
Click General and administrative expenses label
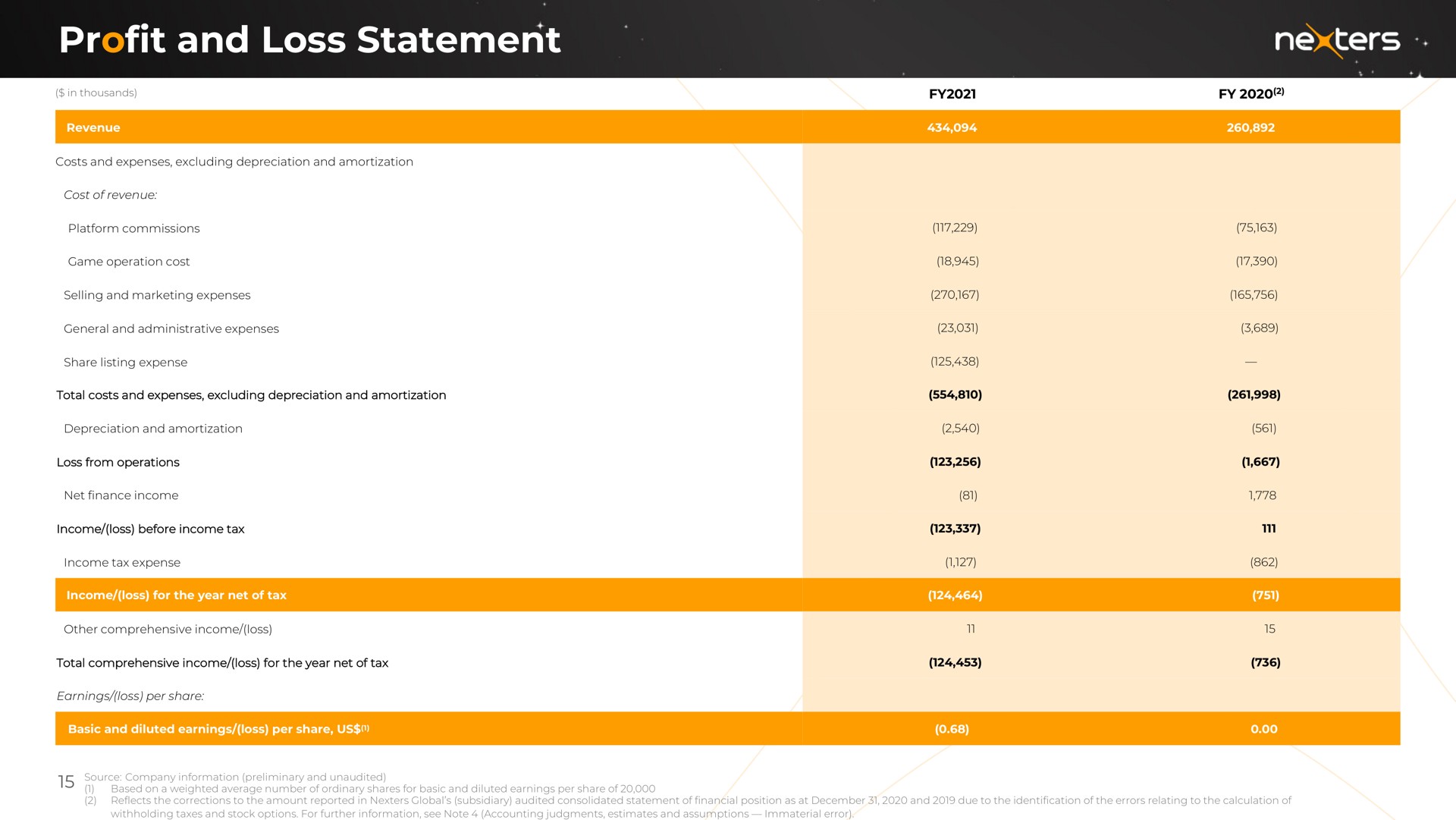pyautogui.click(x=171, y=328)
